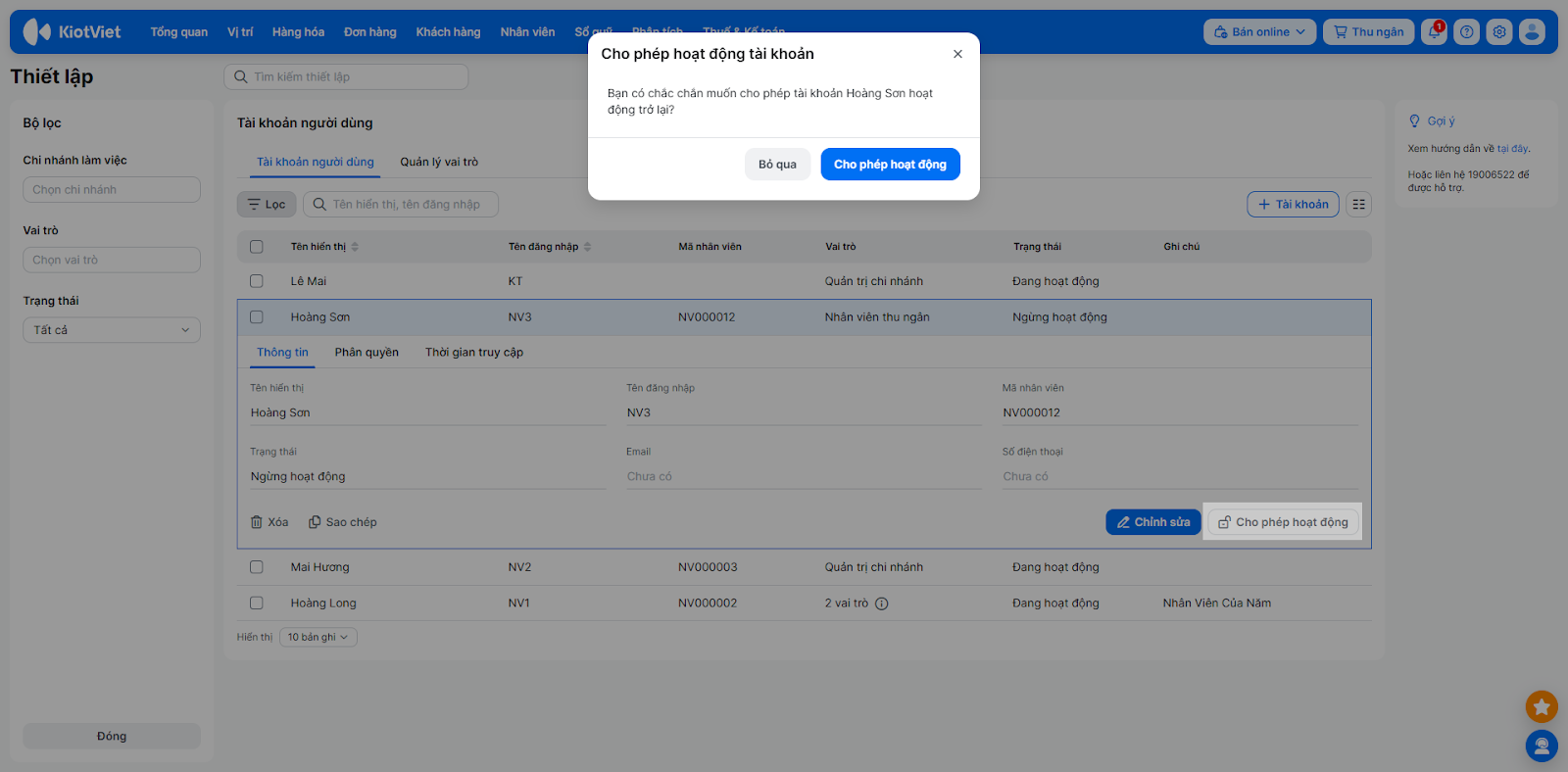Screen dimensions: 1568x772
Task: Toggle the column display options icon
Action: click(1358, 205)
